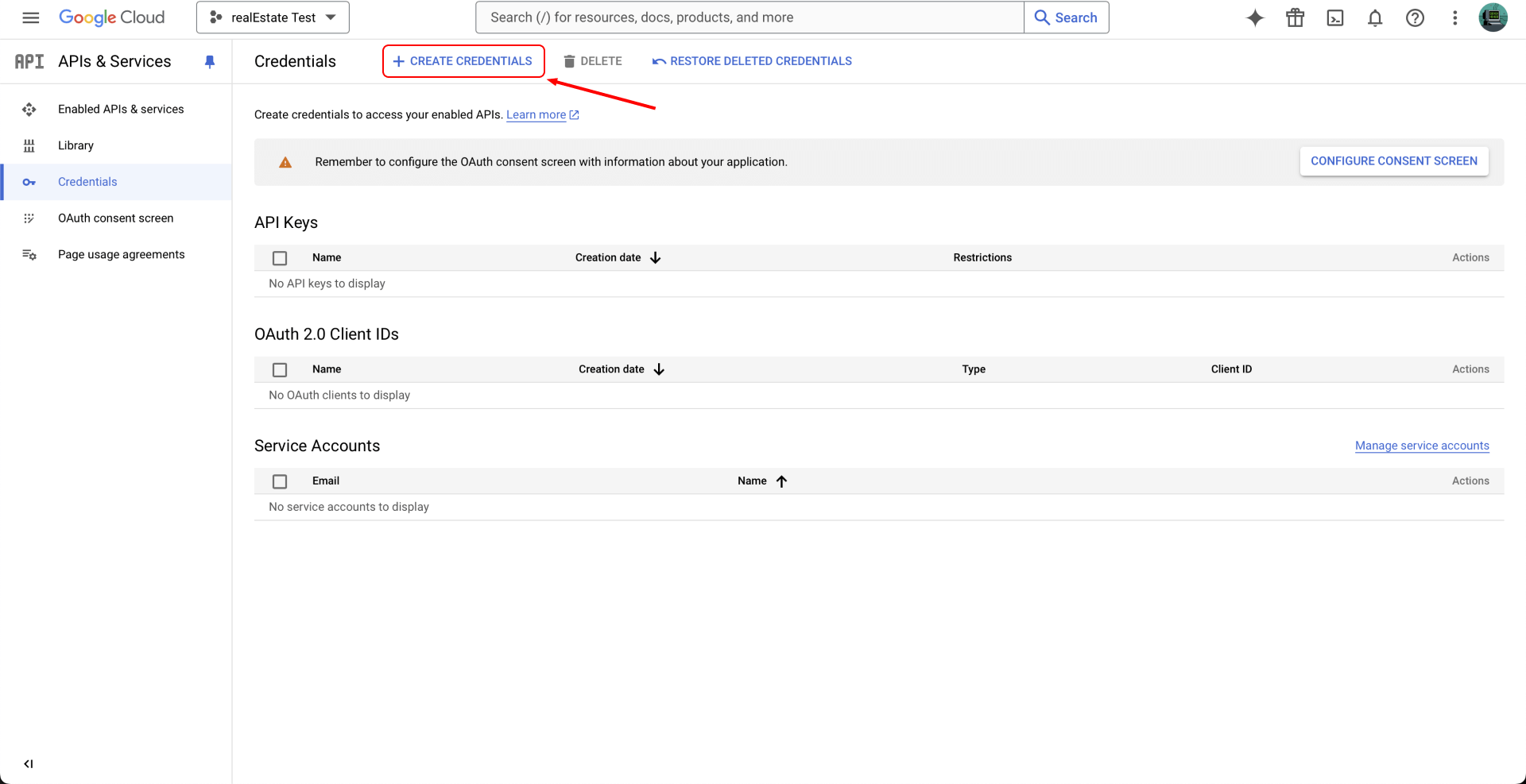
Task: Select all OAuth 2.0 Client IDs checkbox
Action: click(280, 369)
